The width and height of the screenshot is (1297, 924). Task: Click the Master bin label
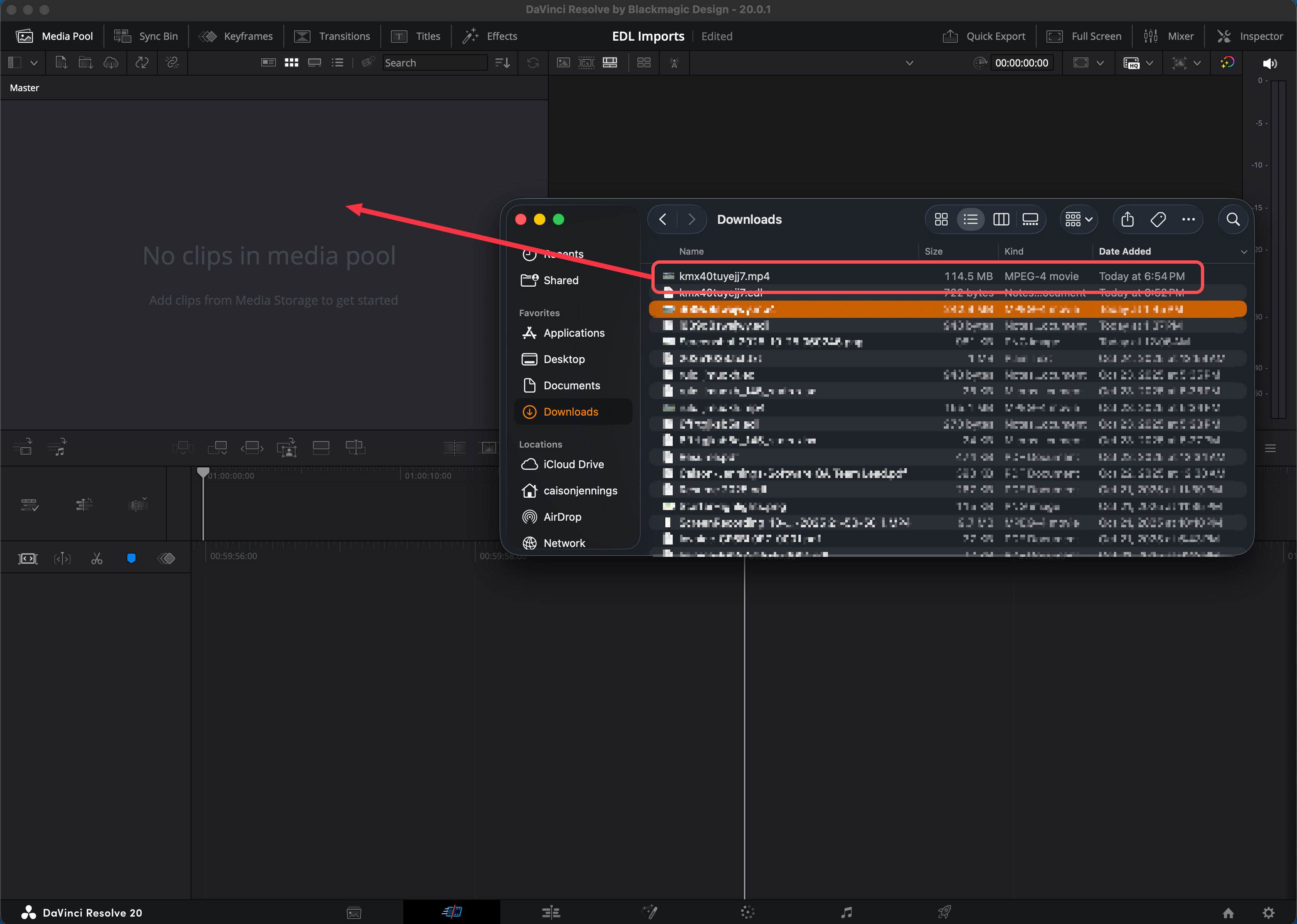click(25, 87)
